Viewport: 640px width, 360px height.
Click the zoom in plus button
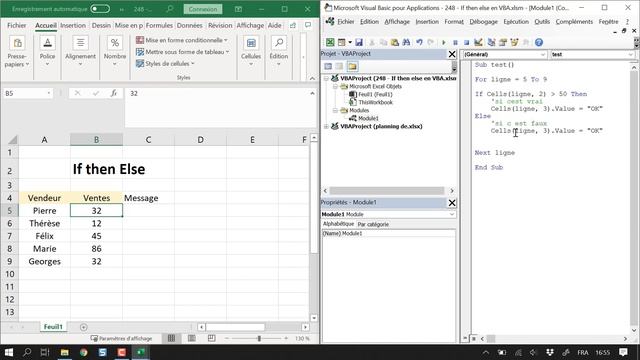[x=286, y=338]
